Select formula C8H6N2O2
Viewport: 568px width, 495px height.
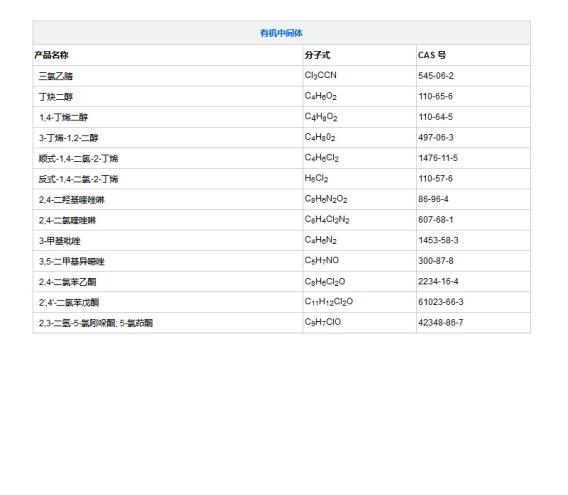[326, 199]
